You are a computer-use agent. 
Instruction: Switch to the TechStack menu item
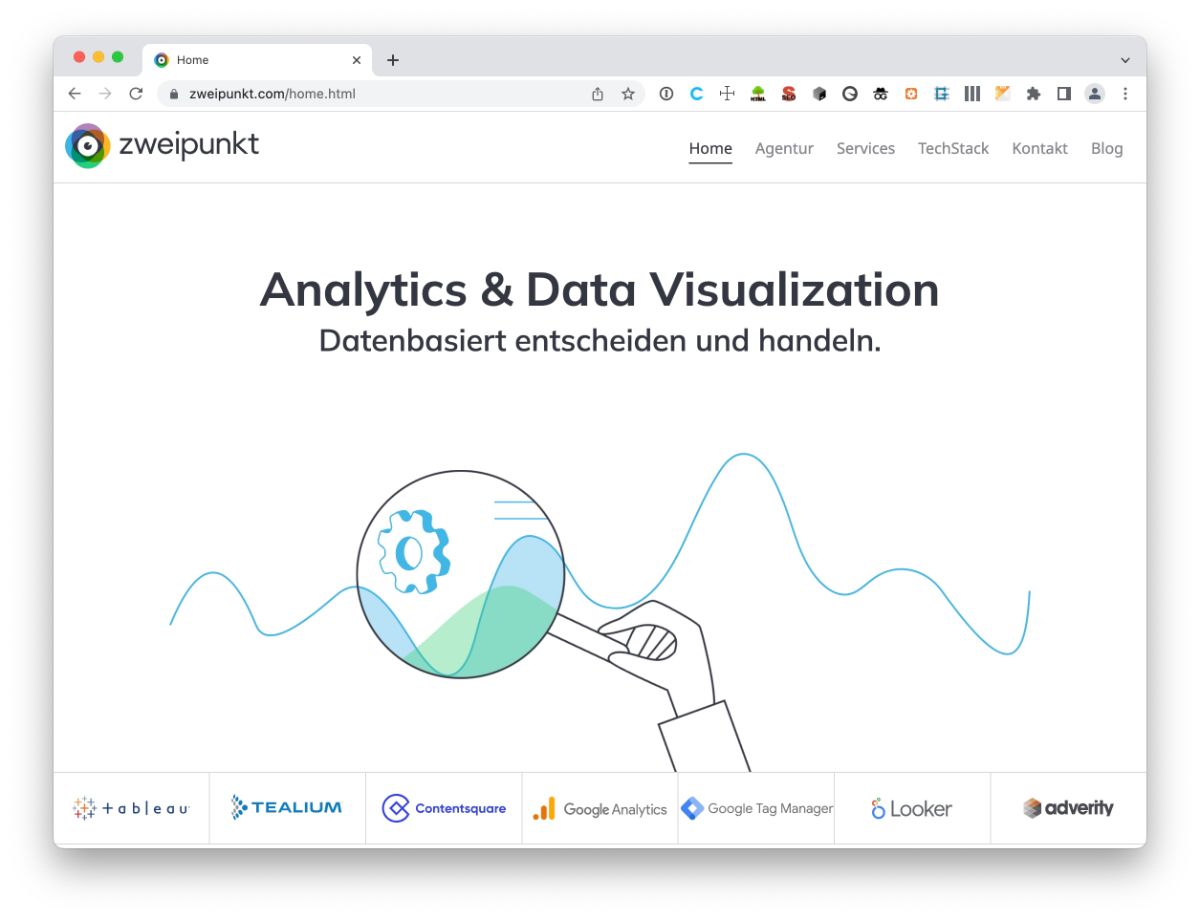953,148
